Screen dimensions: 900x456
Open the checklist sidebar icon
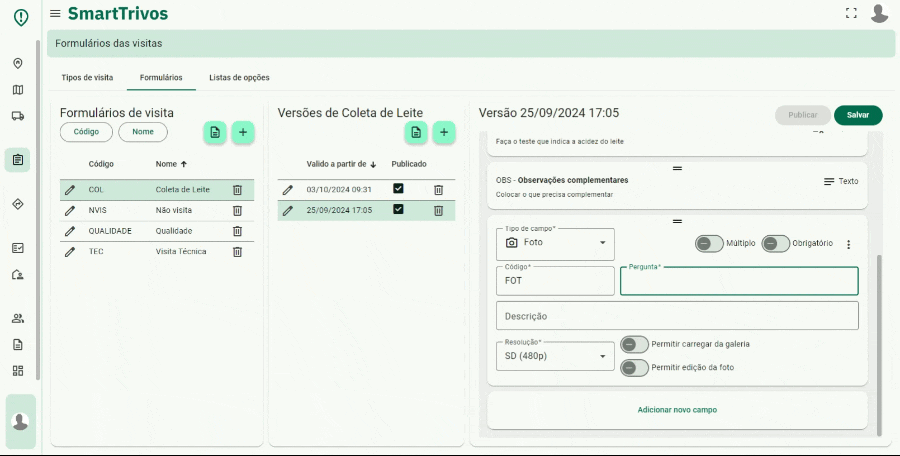coord(18,248)
